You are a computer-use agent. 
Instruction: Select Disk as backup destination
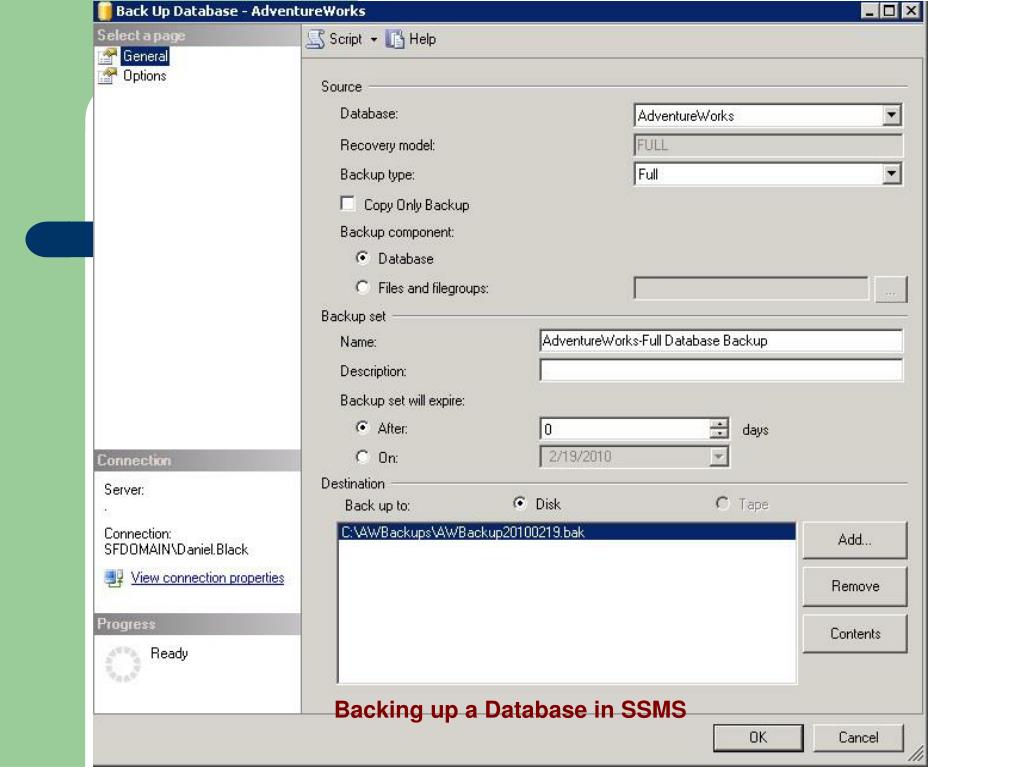click(519, 503)
